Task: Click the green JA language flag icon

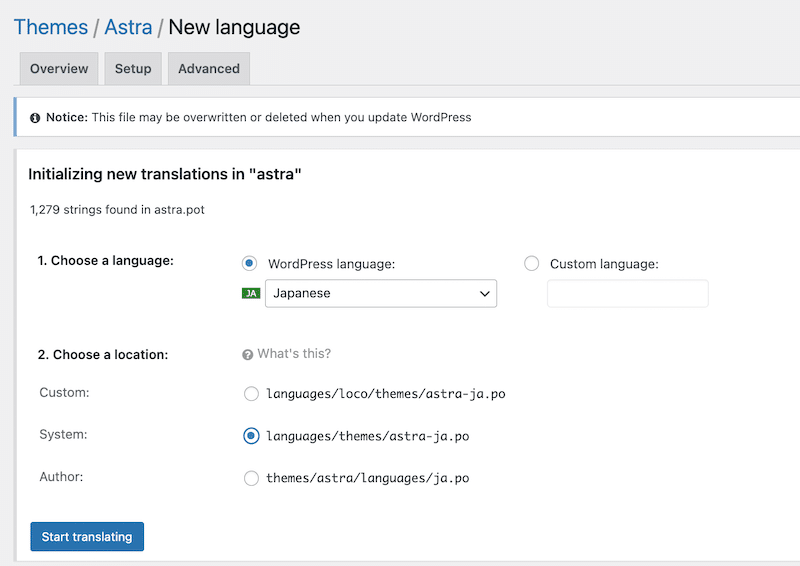Action: point(251,293)
